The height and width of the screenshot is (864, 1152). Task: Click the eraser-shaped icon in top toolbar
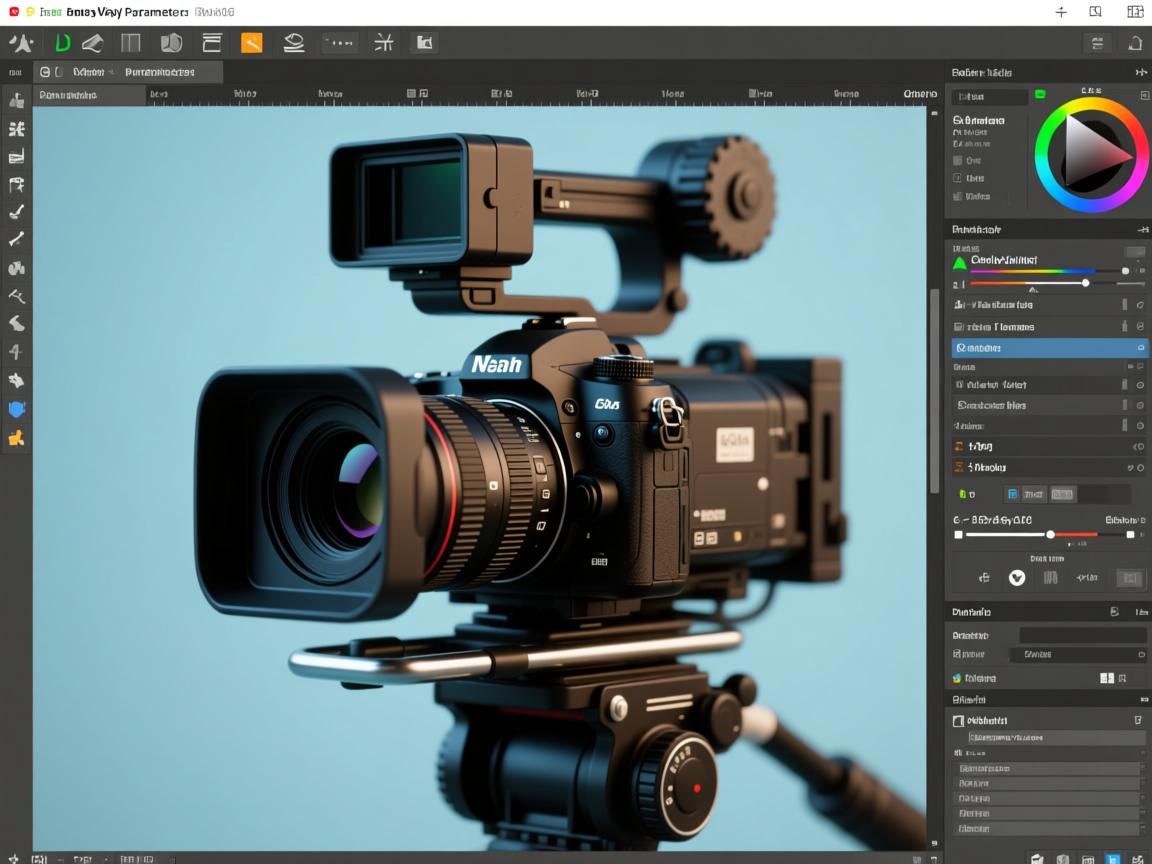click(92, 43)
